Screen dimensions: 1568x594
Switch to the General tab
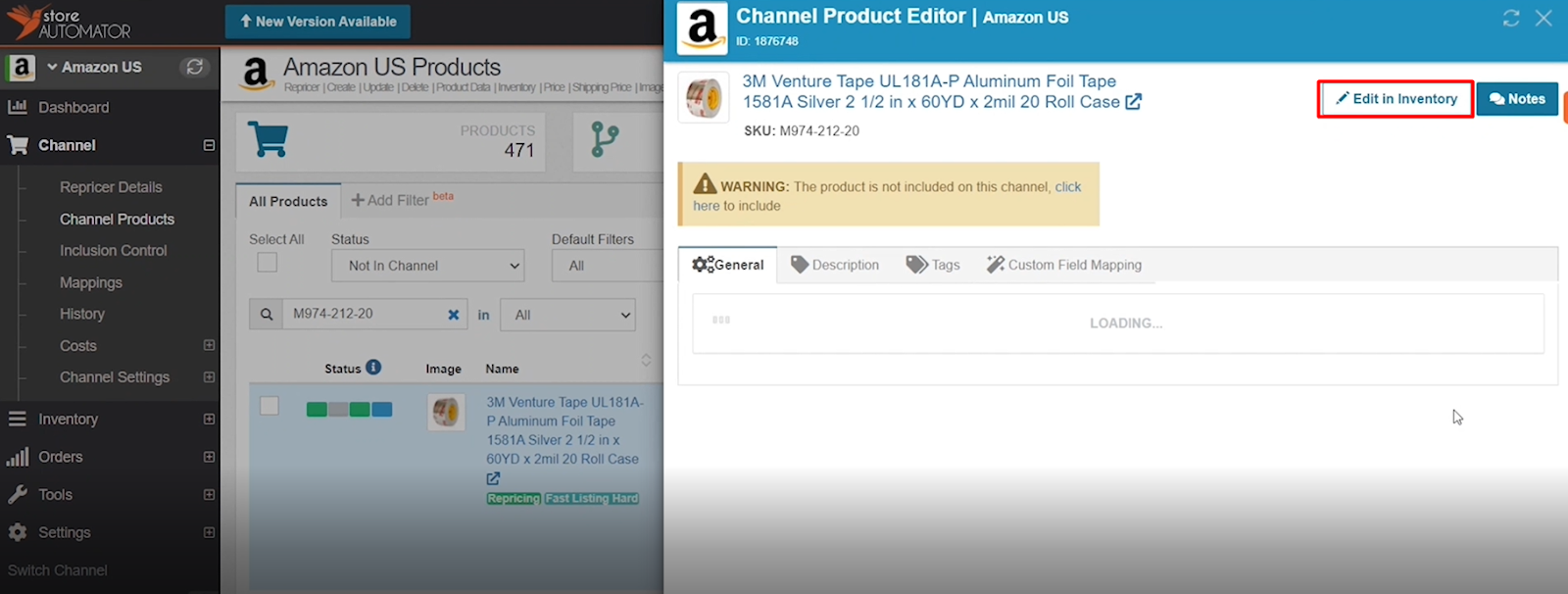727,265
